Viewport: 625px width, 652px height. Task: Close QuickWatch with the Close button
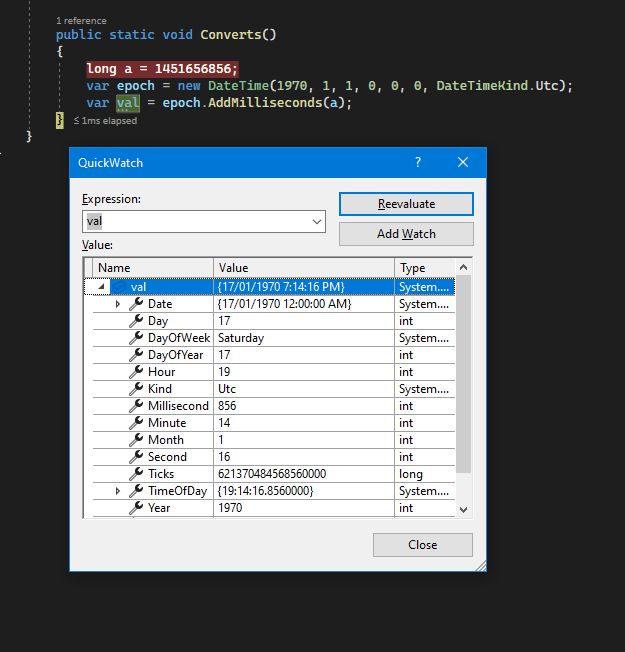point(422,545)
